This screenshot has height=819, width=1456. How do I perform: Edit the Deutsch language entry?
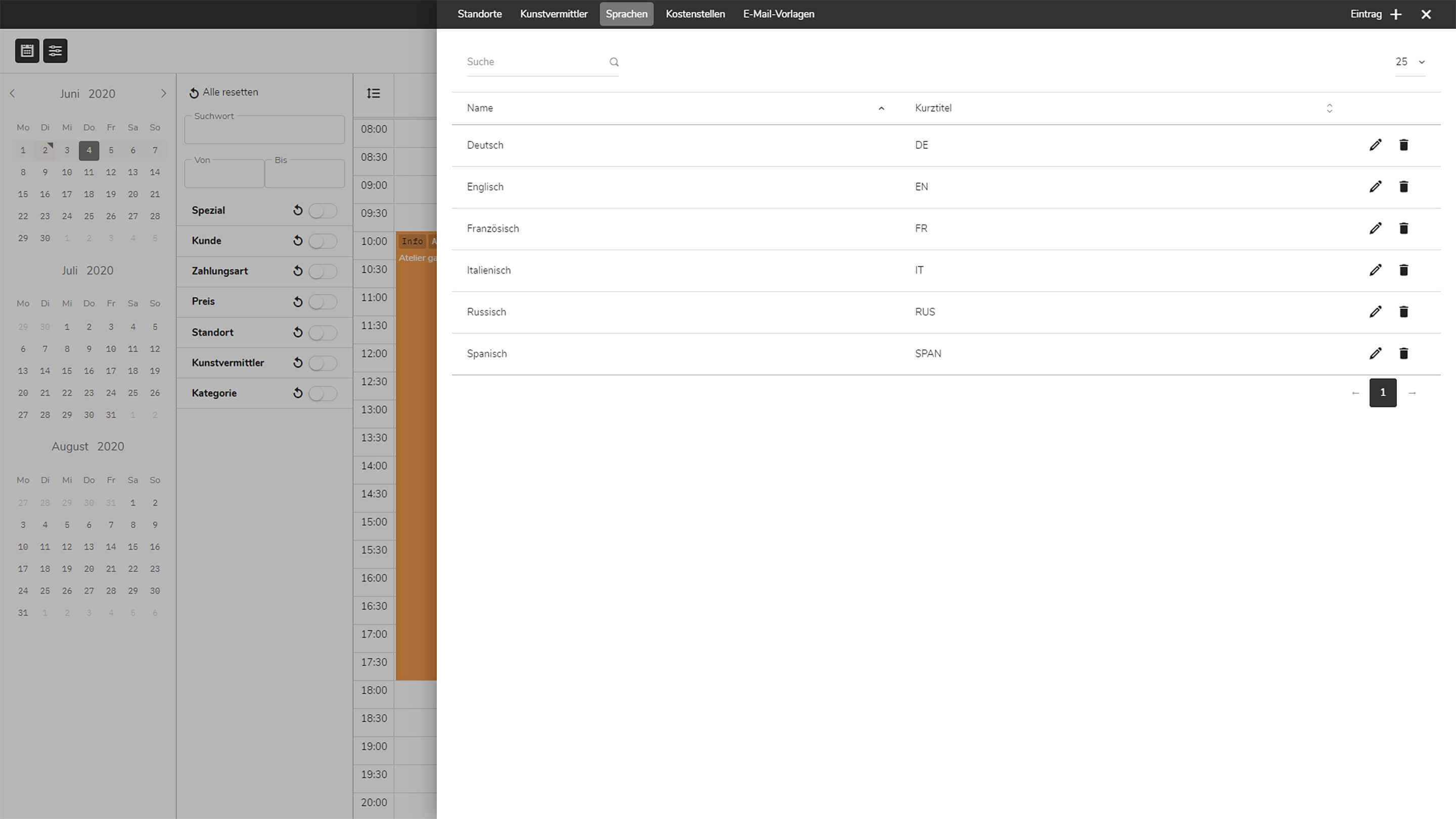pyautogui.click(x=1375, y=145)
